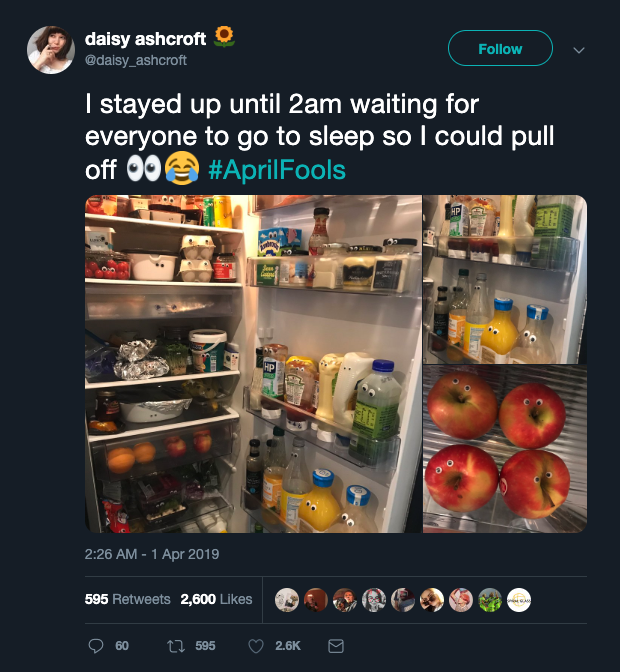620x672 pixels.
Task: Open the #AprilFools hashtag
Action: point(277,170)
